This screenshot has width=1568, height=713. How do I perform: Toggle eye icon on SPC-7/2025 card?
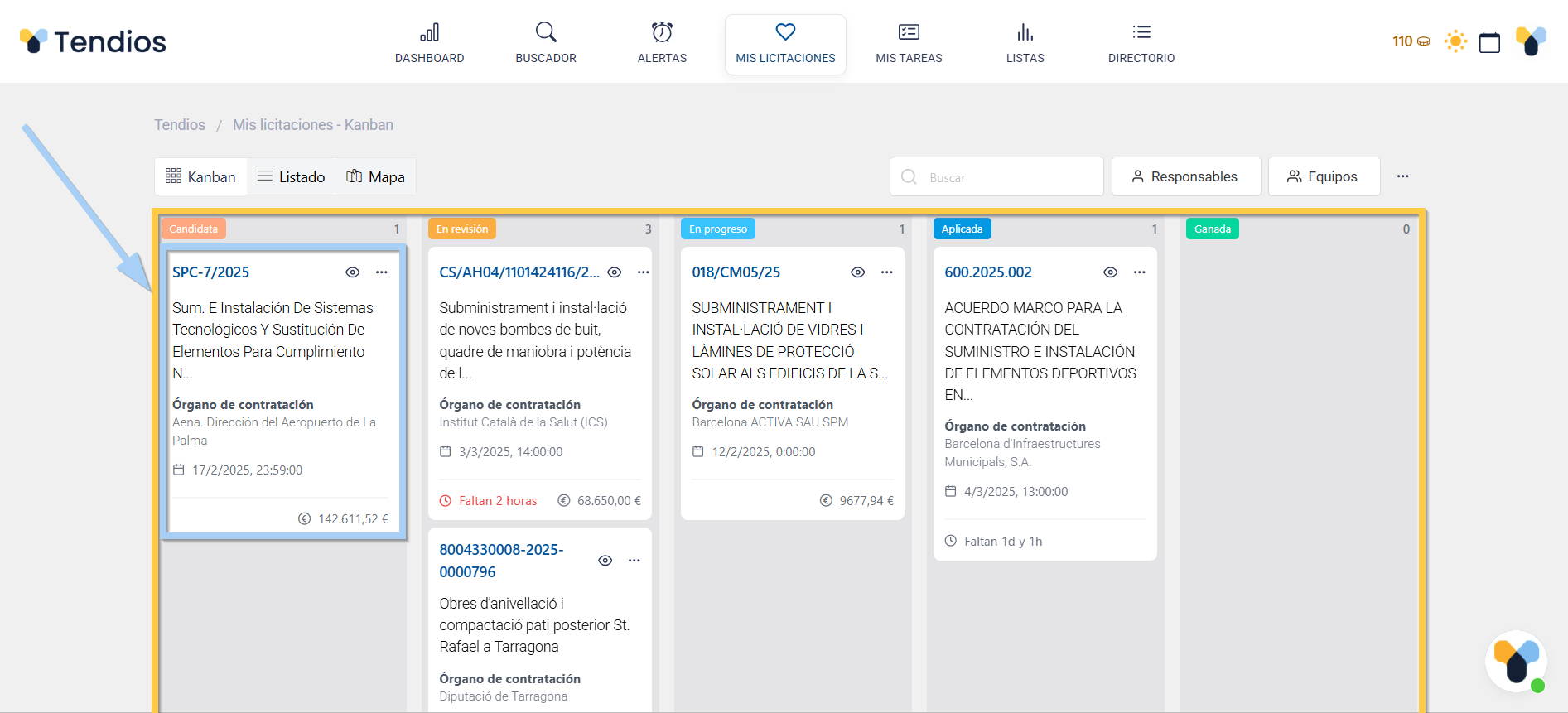(x=353, y=272)
